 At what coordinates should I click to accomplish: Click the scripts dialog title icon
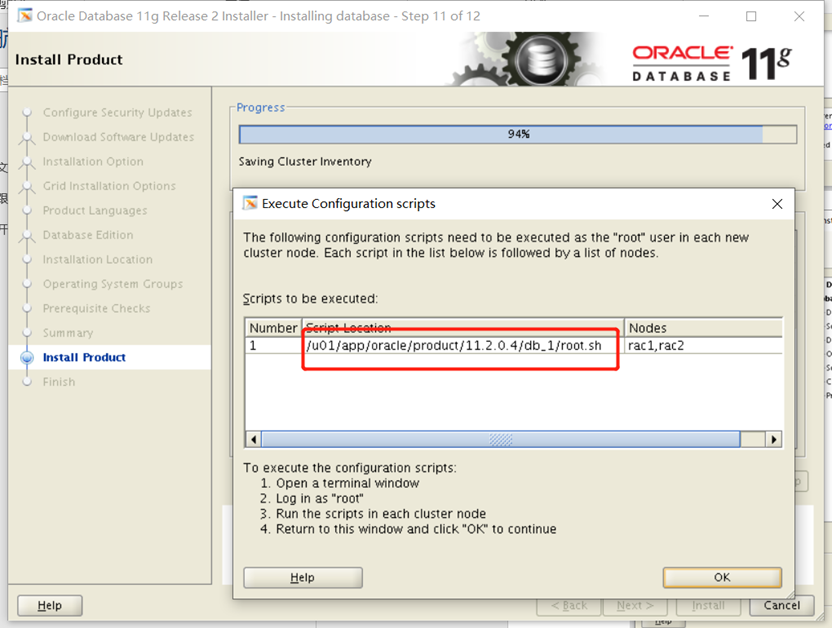[250, 204]
